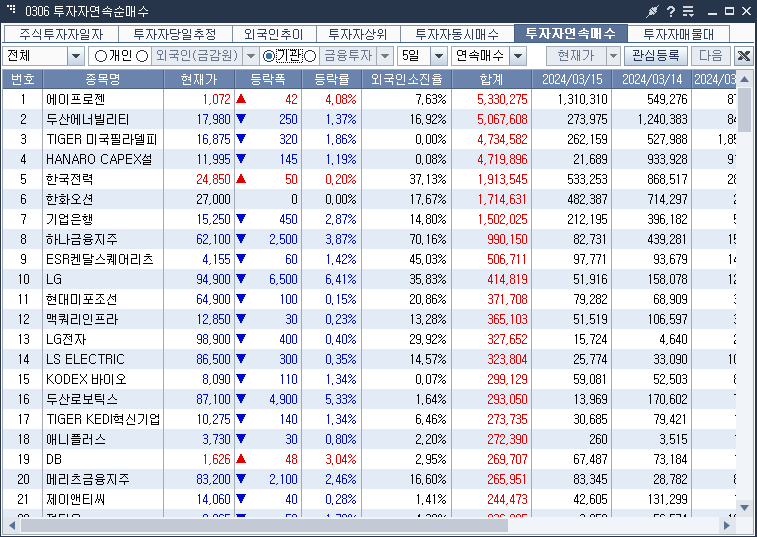Click the vertical scrollbar up arrow
Screen dimensions: 757x537
744,79
